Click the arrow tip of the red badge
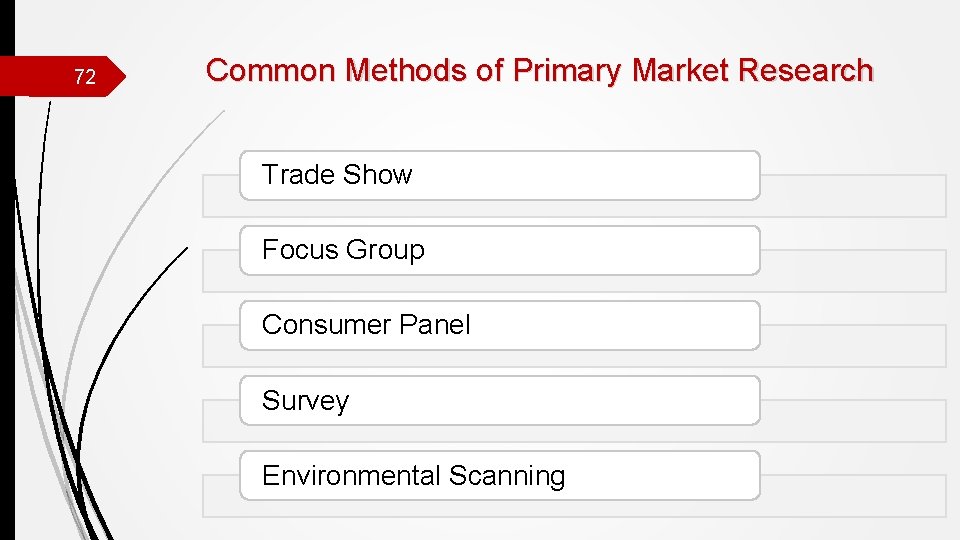The image size is (960, 540). [x=118, y=76]
